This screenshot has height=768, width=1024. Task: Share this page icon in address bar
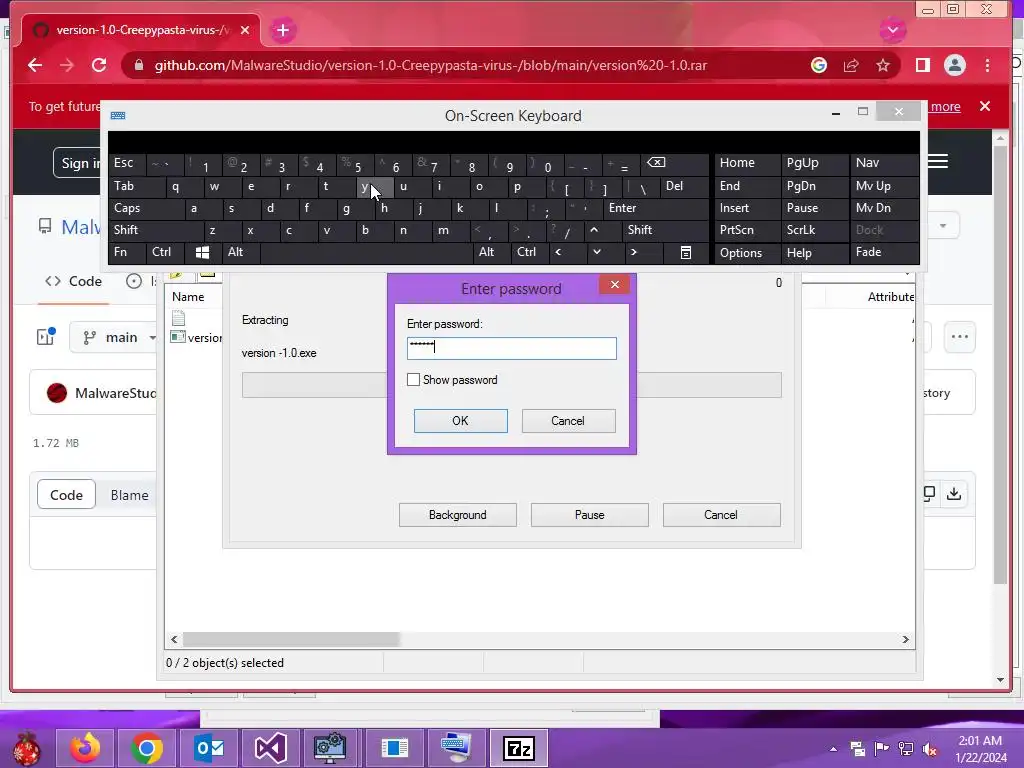(851, 65)
